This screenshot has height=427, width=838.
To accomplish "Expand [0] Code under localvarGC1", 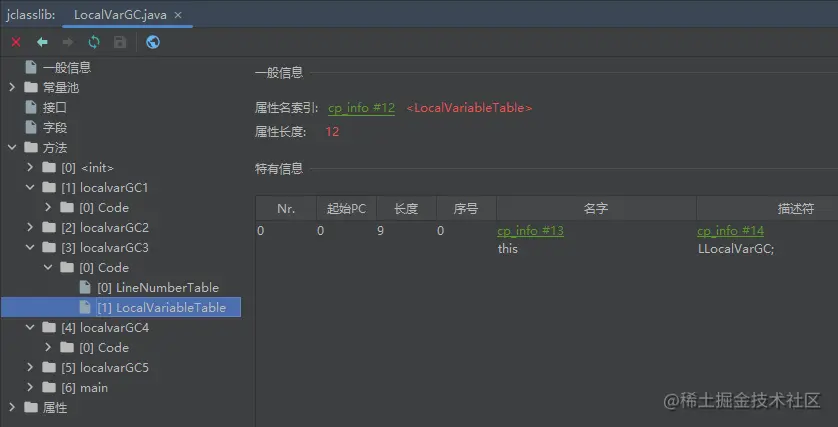I will (x=48, y=207).
